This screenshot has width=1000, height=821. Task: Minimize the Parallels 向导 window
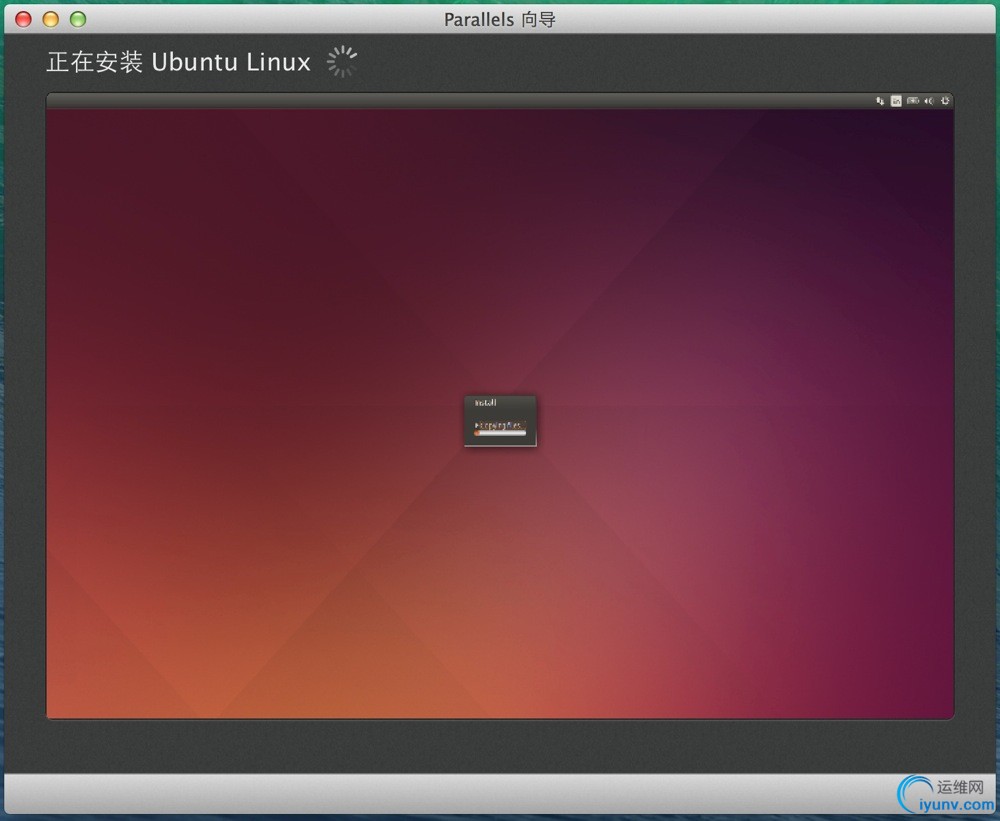click(x=51, y=19)
